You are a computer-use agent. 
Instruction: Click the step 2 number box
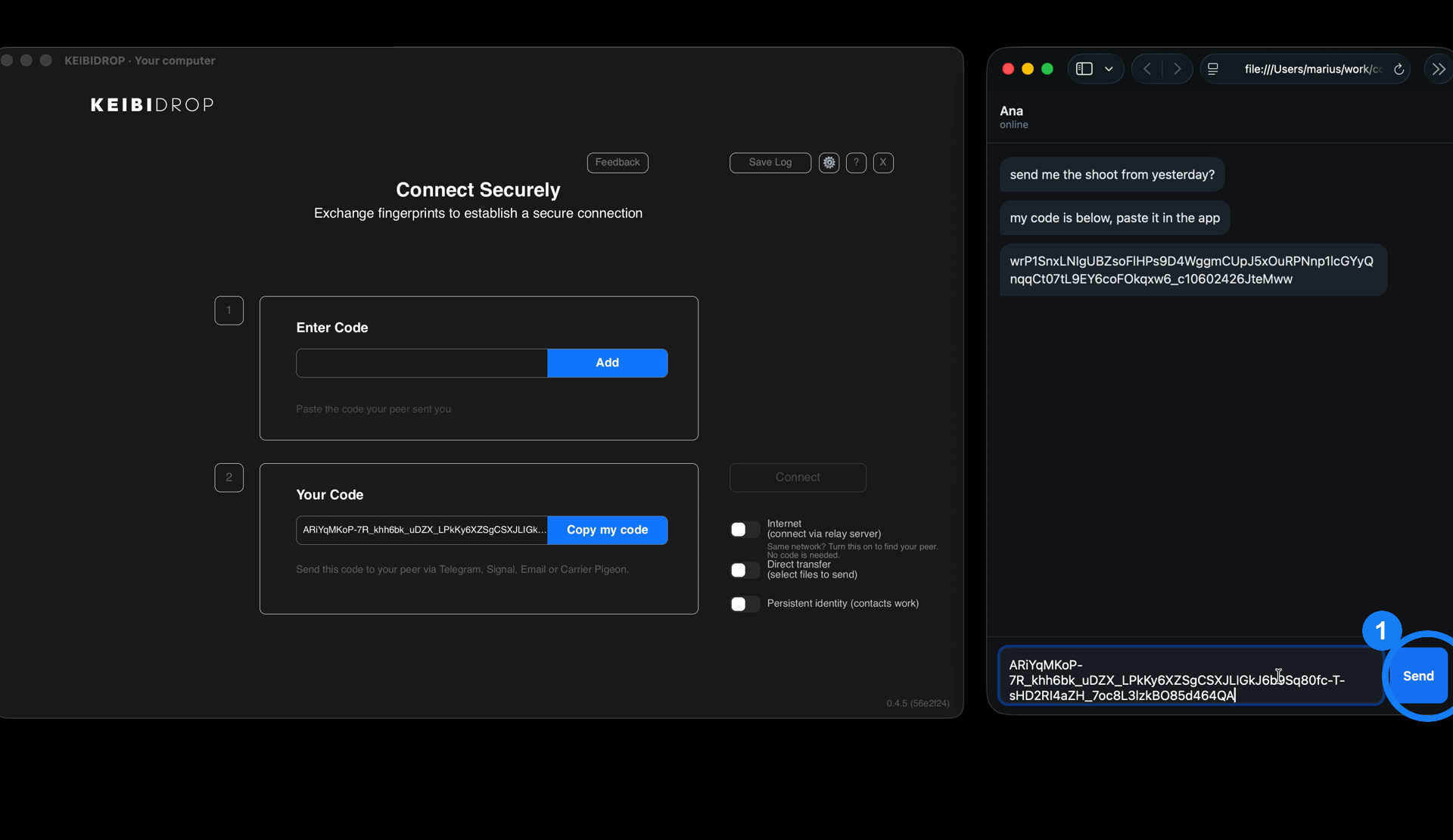[x=229, y=478]
